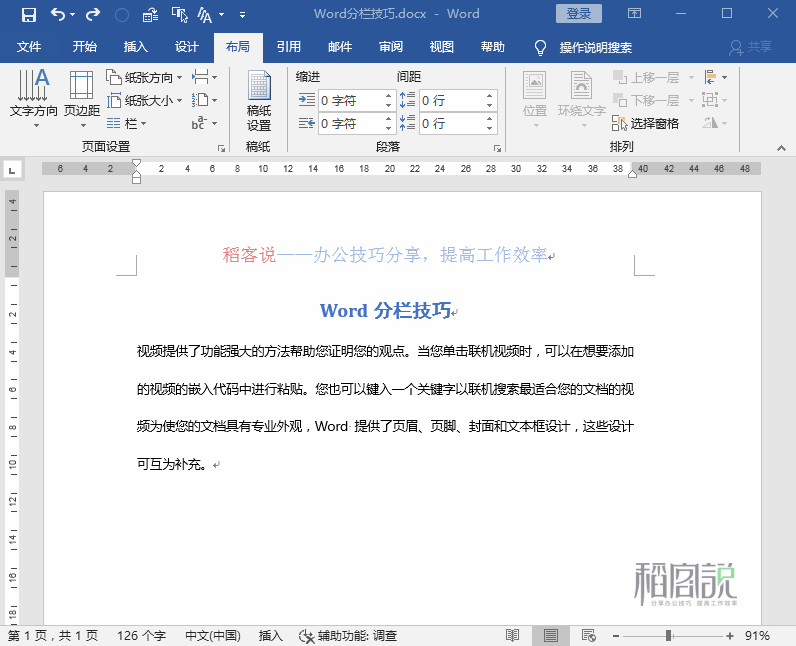Screen dimensions: 796x646
Task: Open the 文件 menu
Action: [29, 47]
